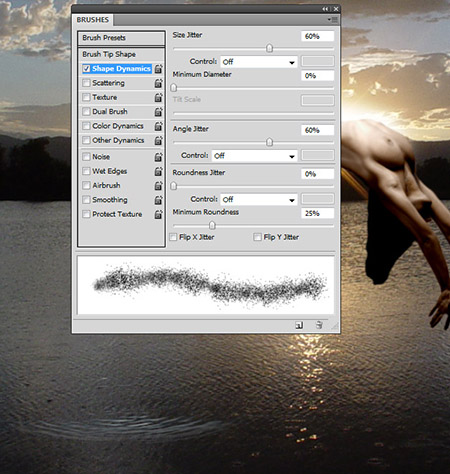The height and width of the screenshot is (474, 450).
Task: Toggle the lock icon for Texture
Action: pyautogui.click(x=158, y=97)
